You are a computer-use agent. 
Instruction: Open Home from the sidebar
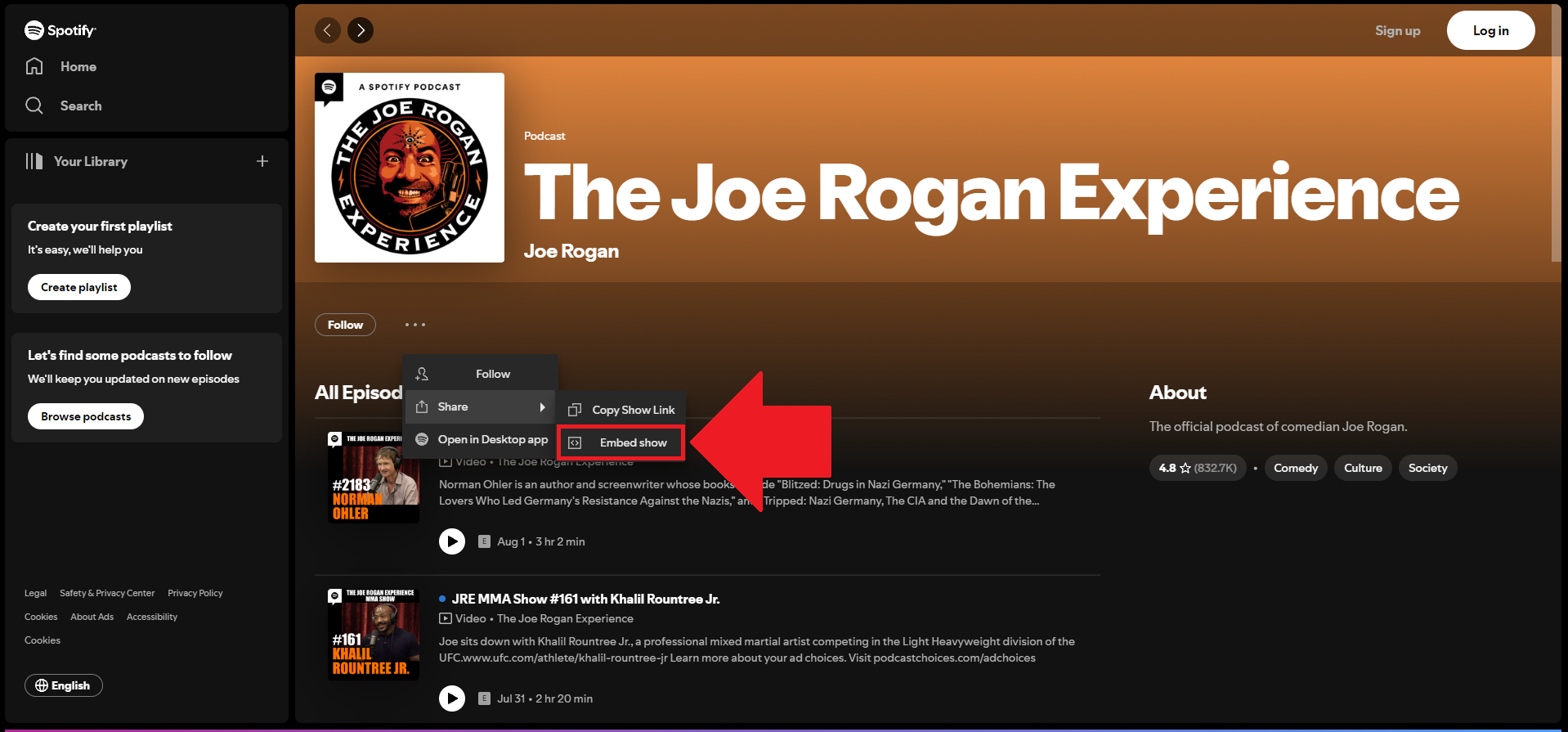[x=61, y=66]
